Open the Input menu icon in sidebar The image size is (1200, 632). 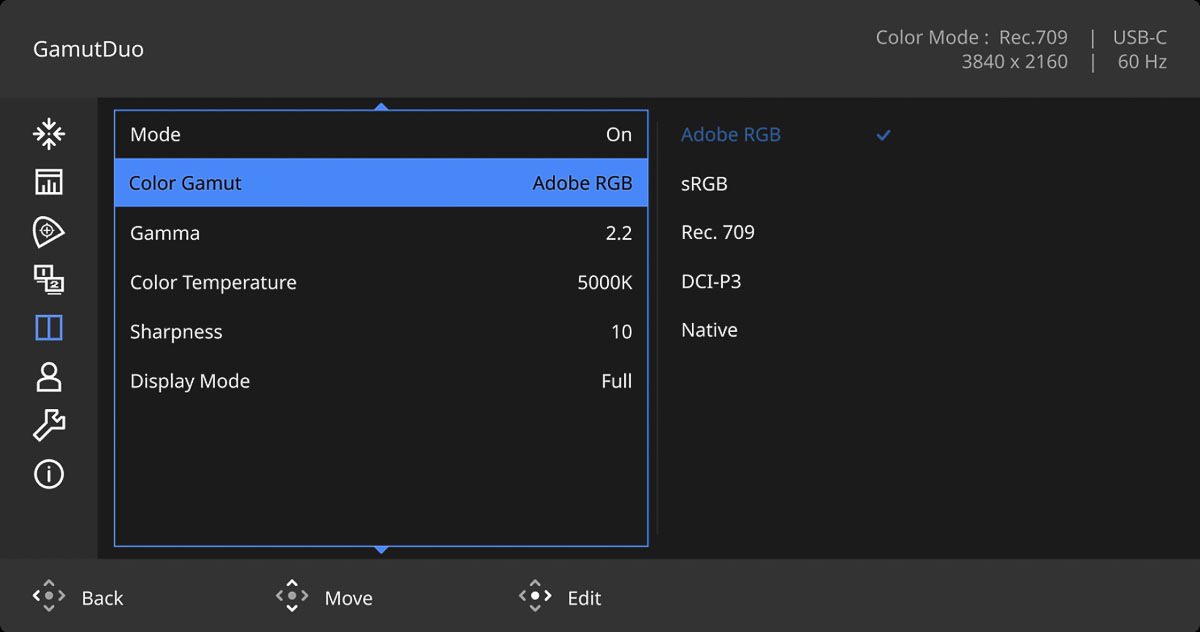[x=48, y=133]
